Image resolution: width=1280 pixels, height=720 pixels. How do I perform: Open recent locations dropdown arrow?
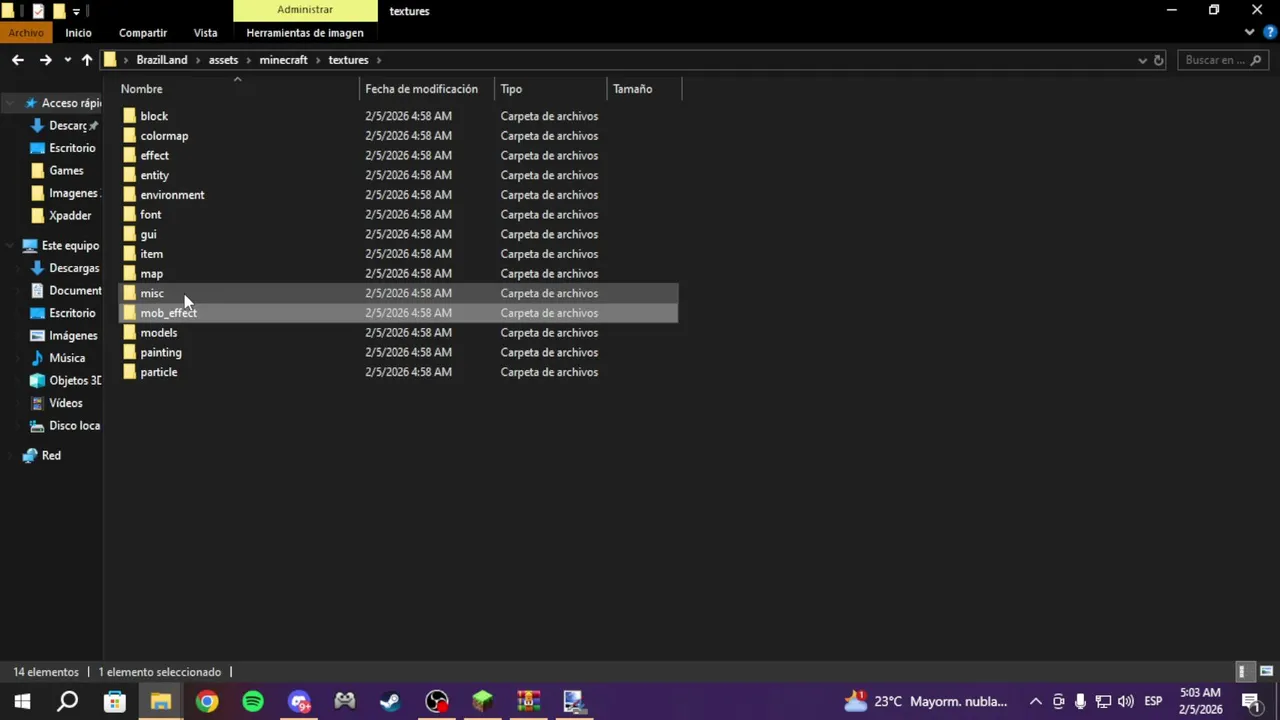tap(67, 60)
